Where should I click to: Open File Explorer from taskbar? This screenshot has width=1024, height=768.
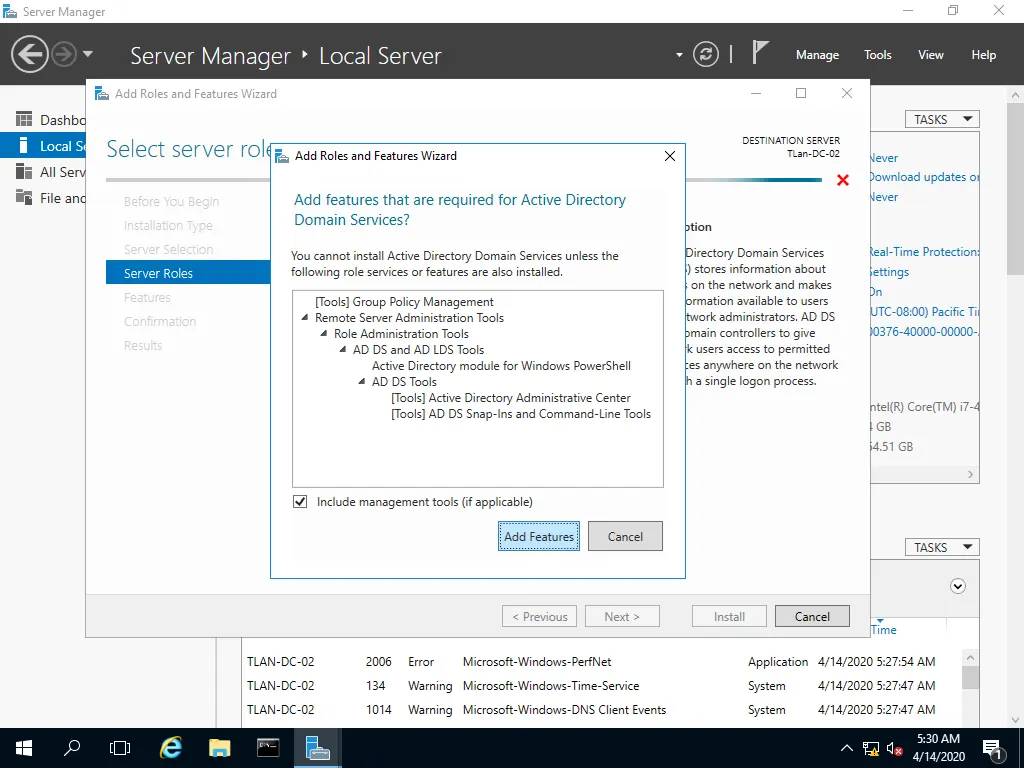[x=219, y=748]
